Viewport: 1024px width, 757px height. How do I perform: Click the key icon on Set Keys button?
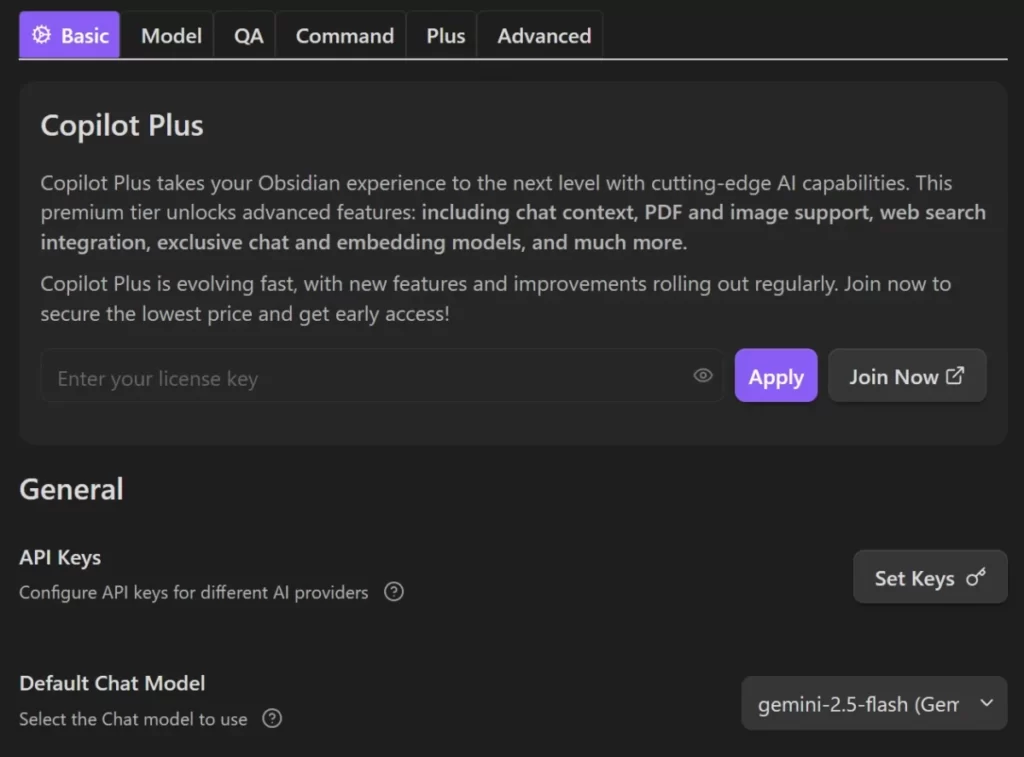tap(976, 577)
